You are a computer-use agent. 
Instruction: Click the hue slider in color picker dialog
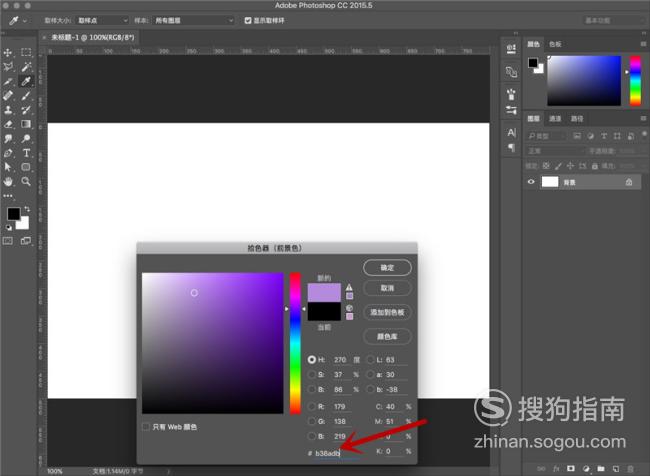295,343
